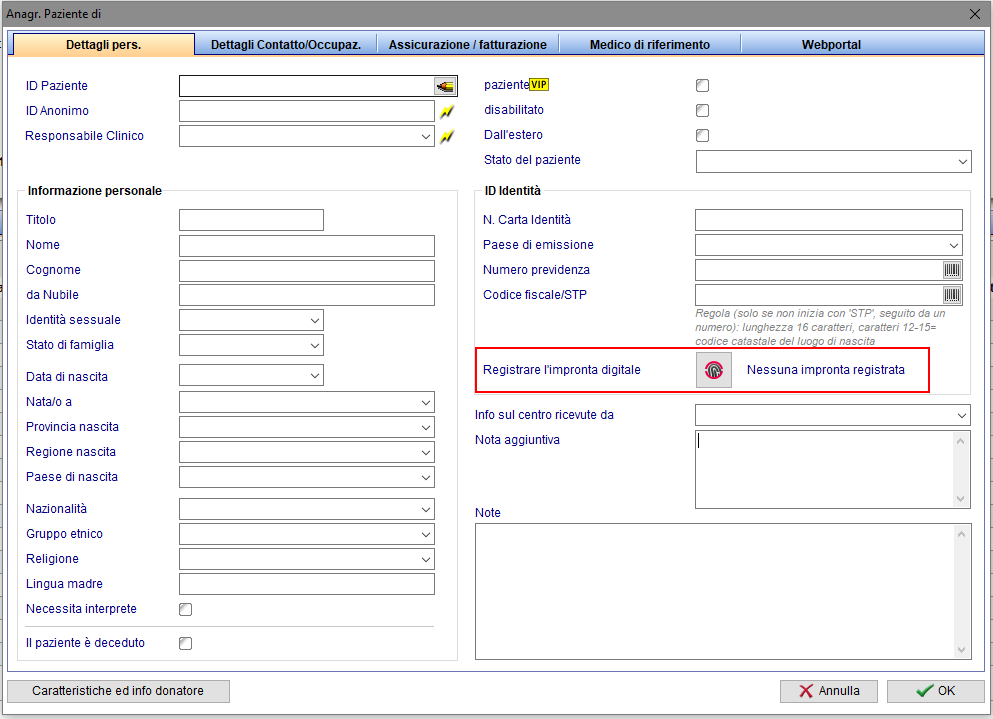Viewport: 993px width, 719px height.
Task: Click the 'Registrare l'impronta digitale' label
Action: [562, 370]
